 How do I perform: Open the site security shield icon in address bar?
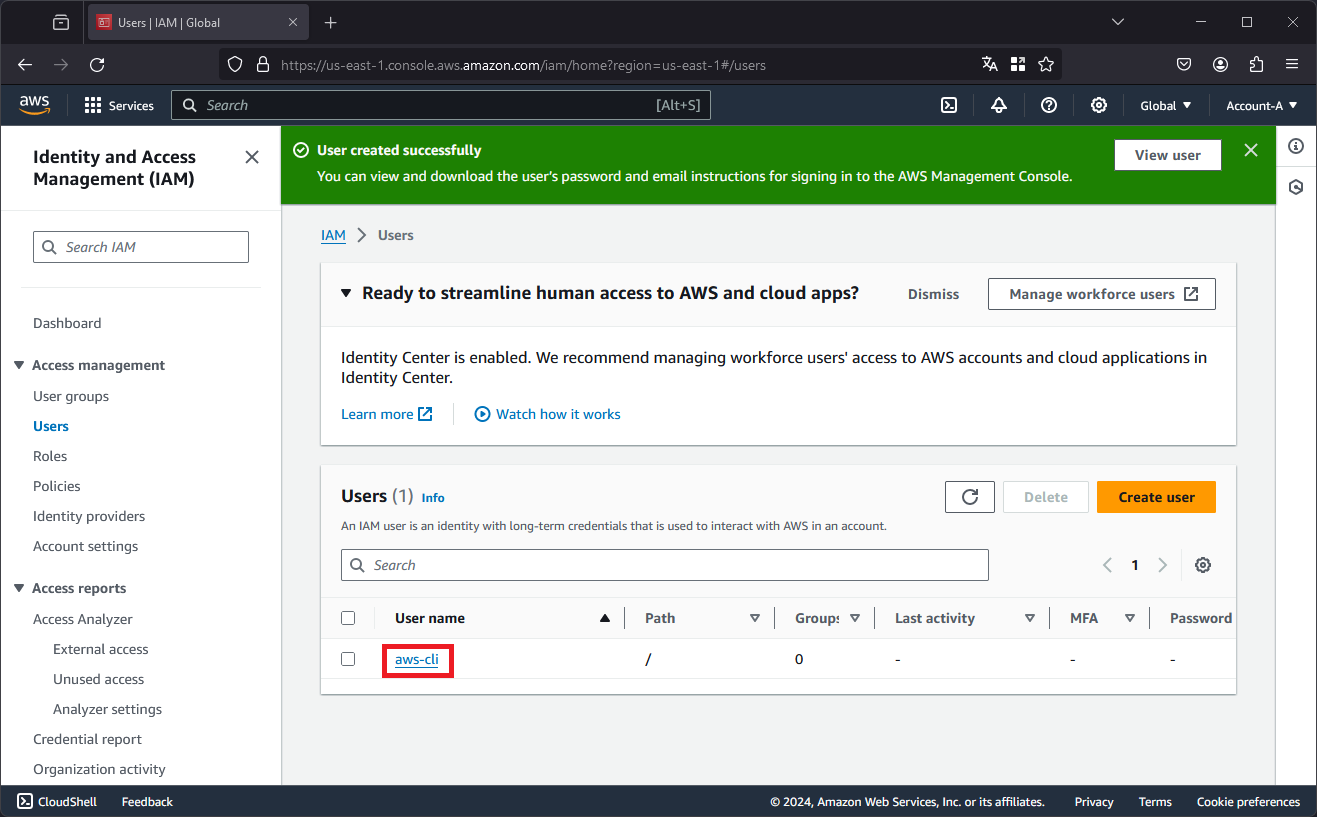[235, 64]
